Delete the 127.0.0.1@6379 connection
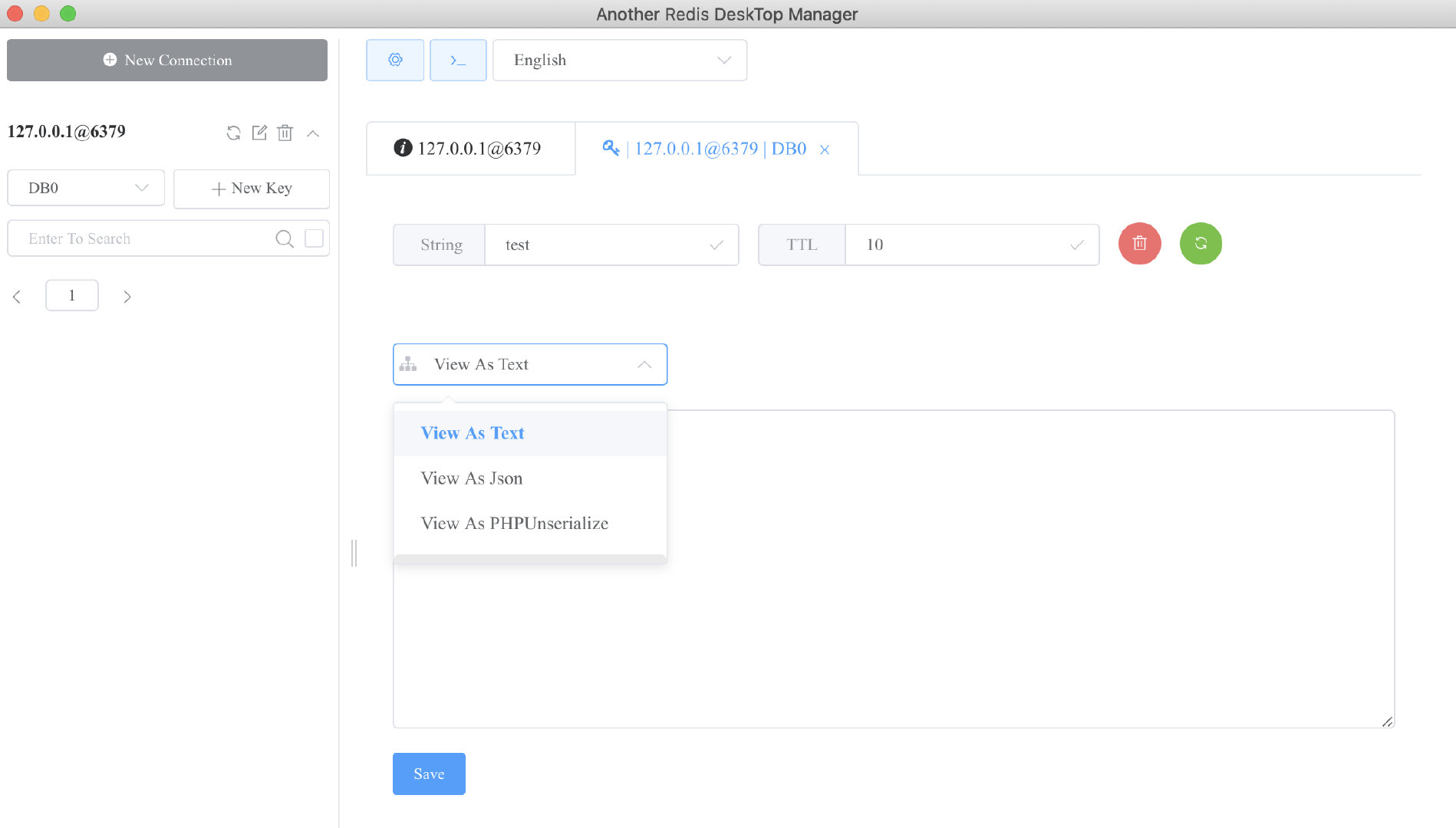Image resolution: width=1456 pixels, height=828 pixels. pos(285,133)
